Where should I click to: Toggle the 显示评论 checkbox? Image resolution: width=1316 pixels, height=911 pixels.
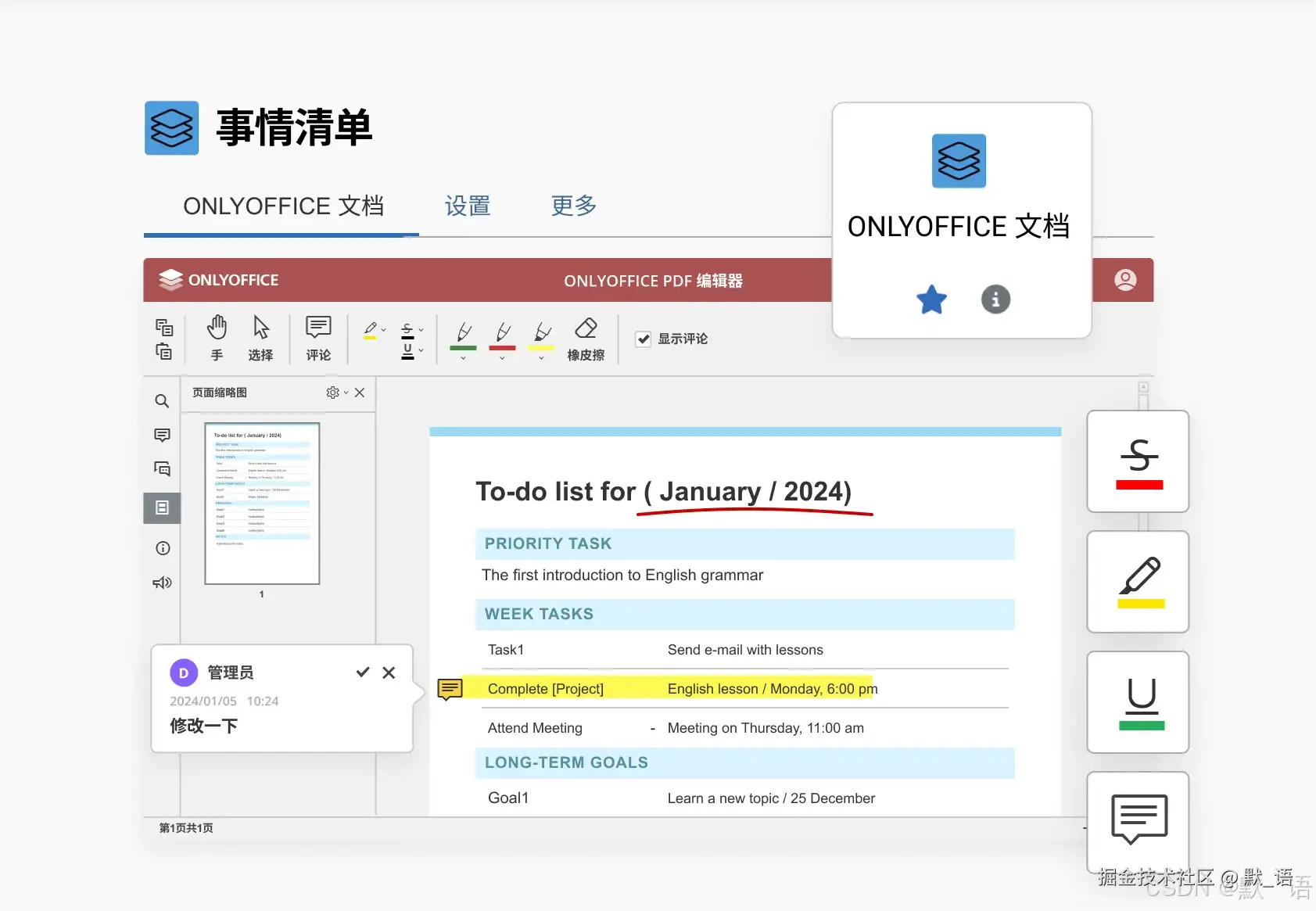(644, 339)
